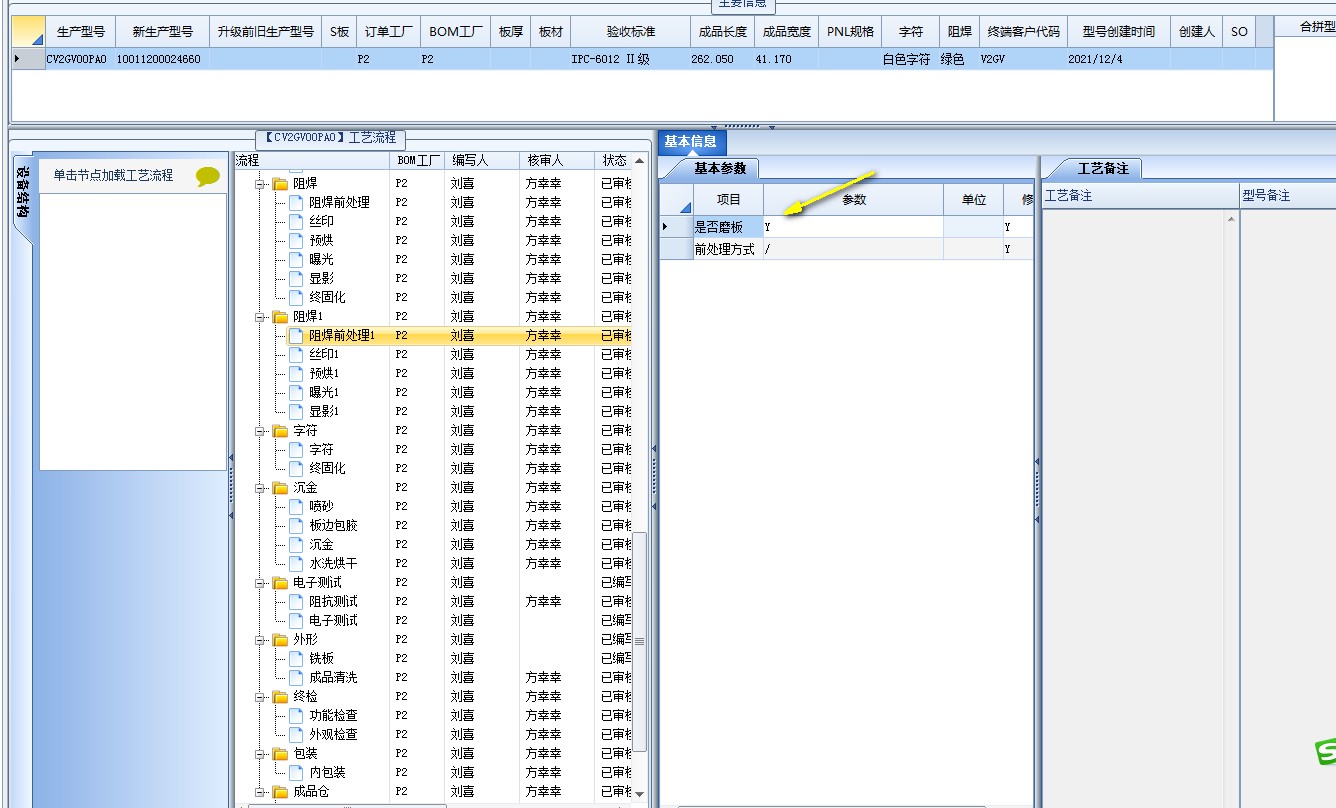Image resolution: width=1336 pixels, height=808 pixels.
Task: Click the page icon beside 功能检查
Action: (296, 715)
